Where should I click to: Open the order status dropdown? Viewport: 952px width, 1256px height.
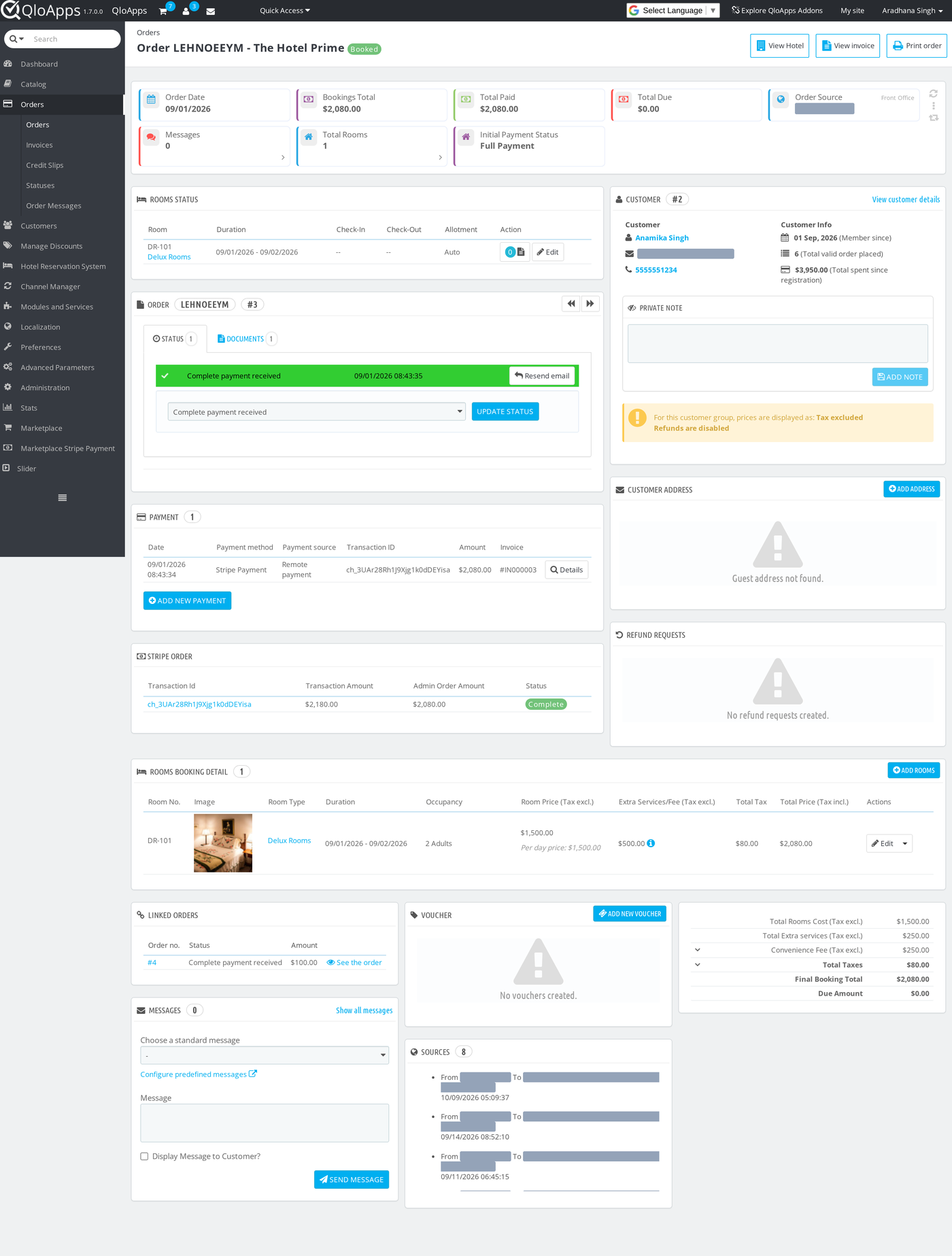[x=316, y=411]
